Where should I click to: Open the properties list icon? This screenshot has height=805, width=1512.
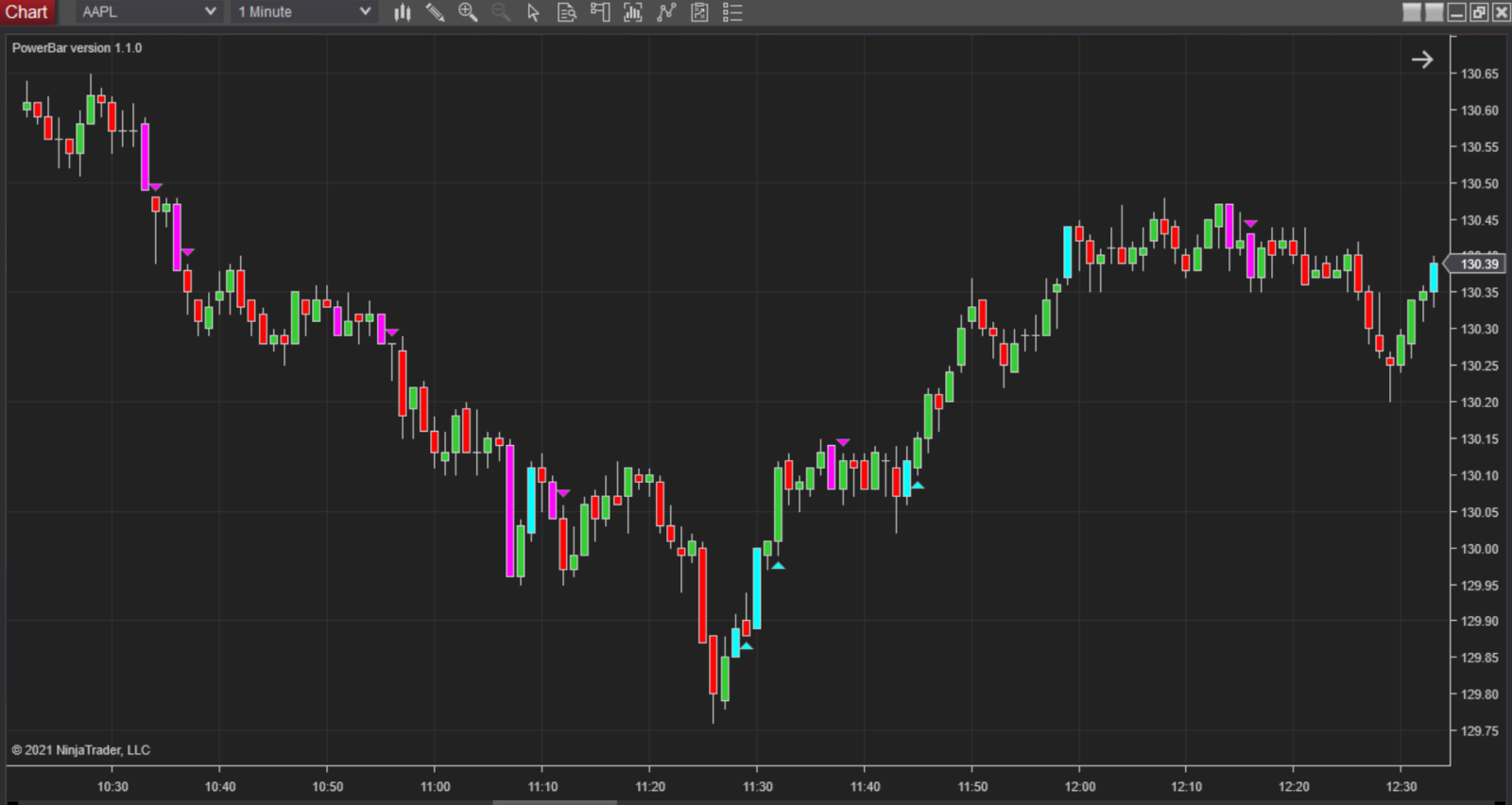click(732, 12)
